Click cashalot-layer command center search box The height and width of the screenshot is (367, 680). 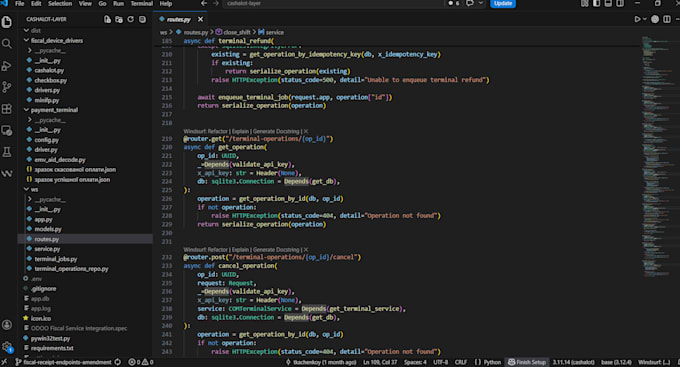(x=333, y=3)
